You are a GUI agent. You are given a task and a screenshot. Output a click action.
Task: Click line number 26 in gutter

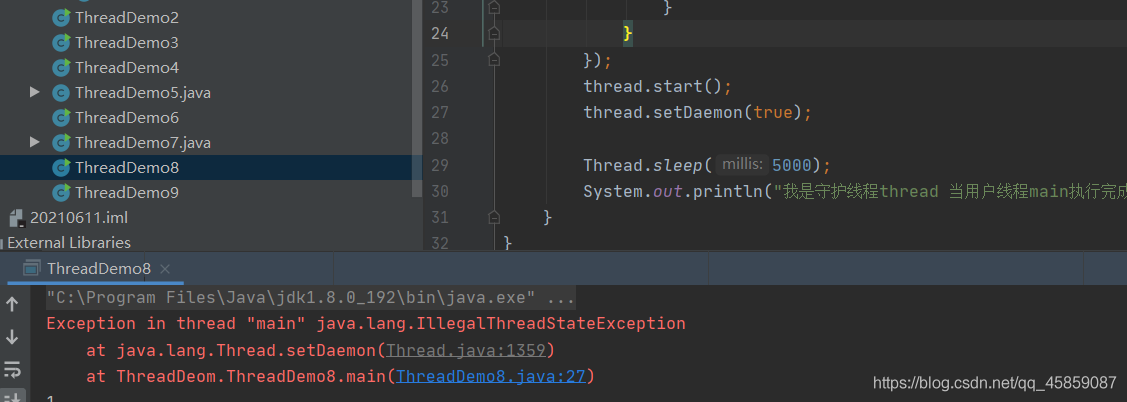point(441,86)
